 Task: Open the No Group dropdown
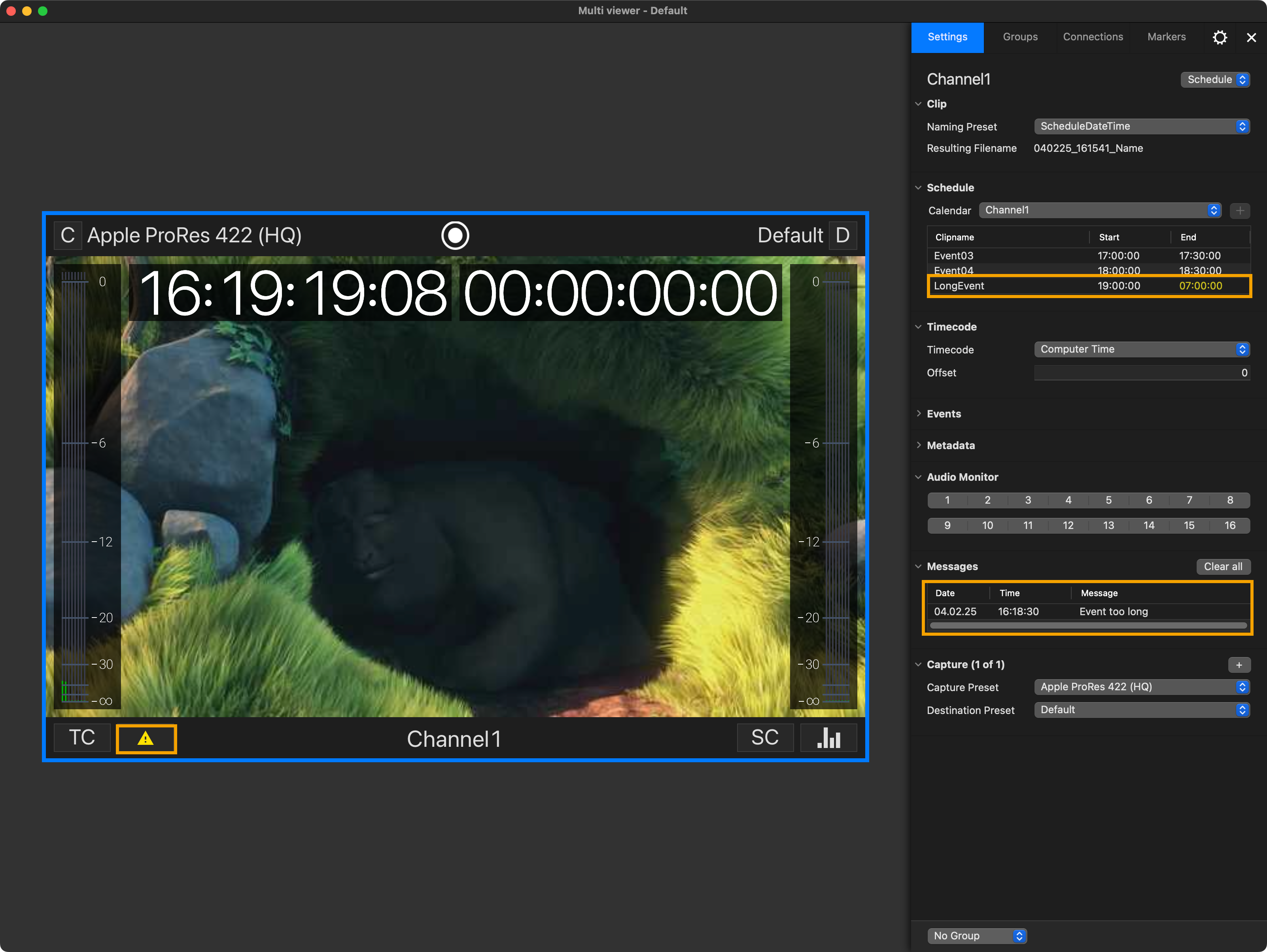[977, 935]
